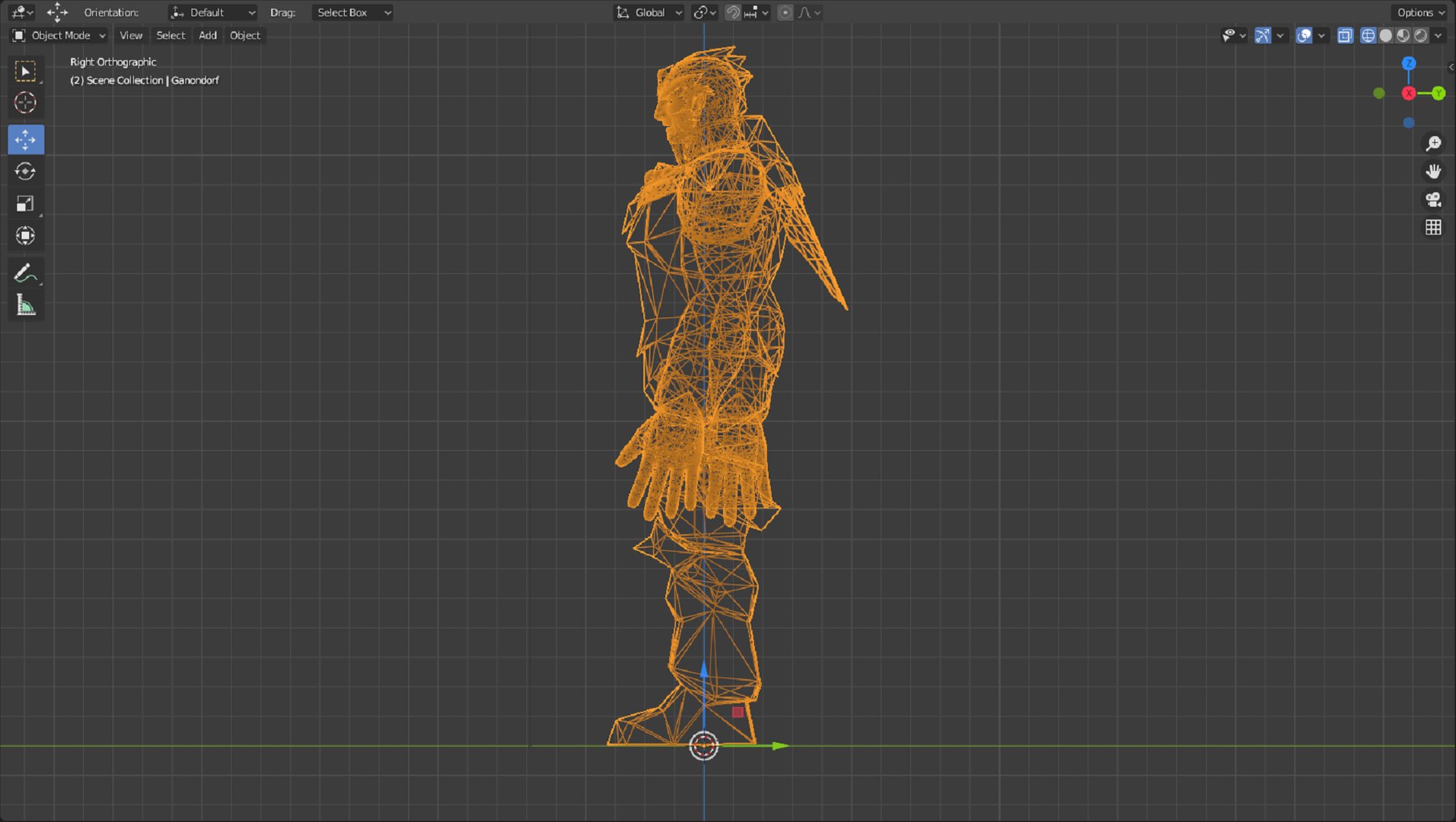
Task: Switch perspective/orthographic with grid icon
Action: pyautogui.click(x=1433, y=228)
